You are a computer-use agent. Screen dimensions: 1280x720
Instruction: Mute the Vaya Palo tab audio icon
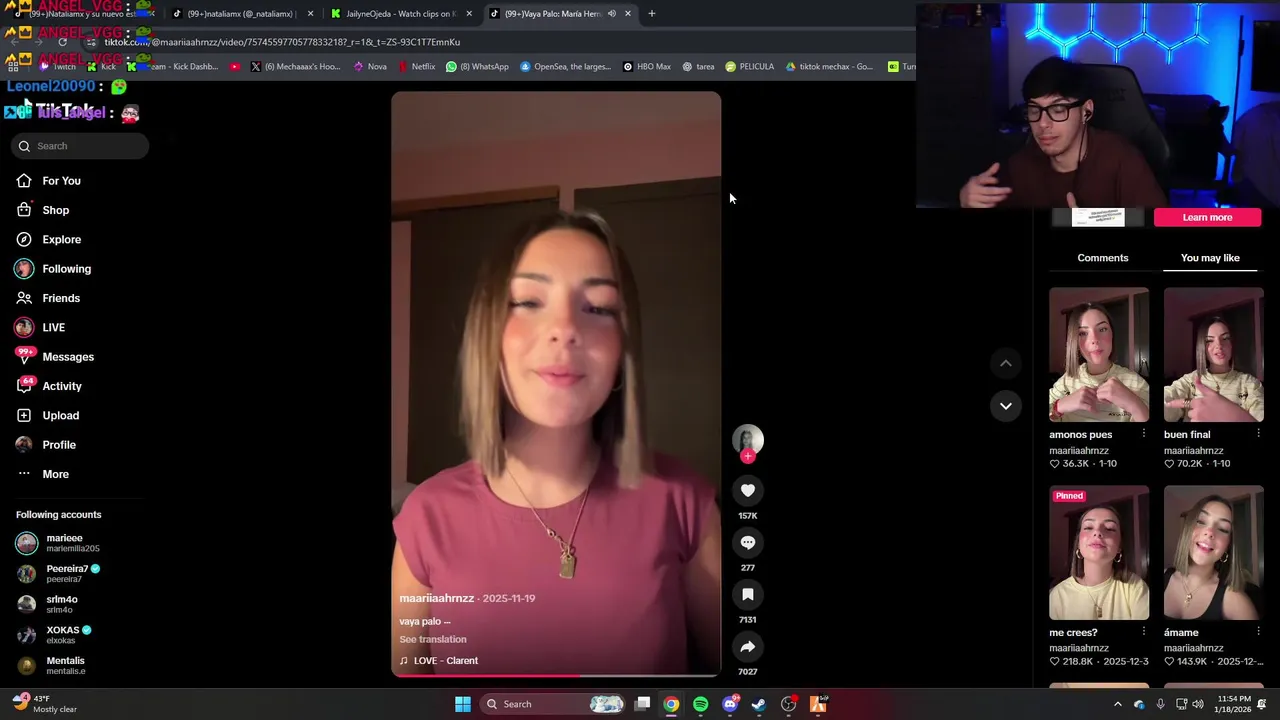(x=611, y=13)
